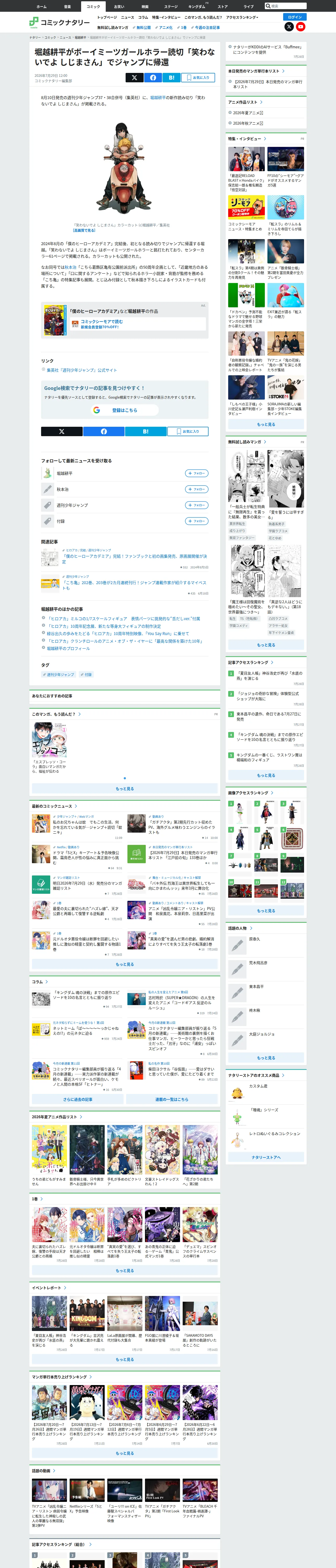Click the マンガ雑誌リスト green icon in latest news
336x1568 pixels.
click(x=41, y=884)
